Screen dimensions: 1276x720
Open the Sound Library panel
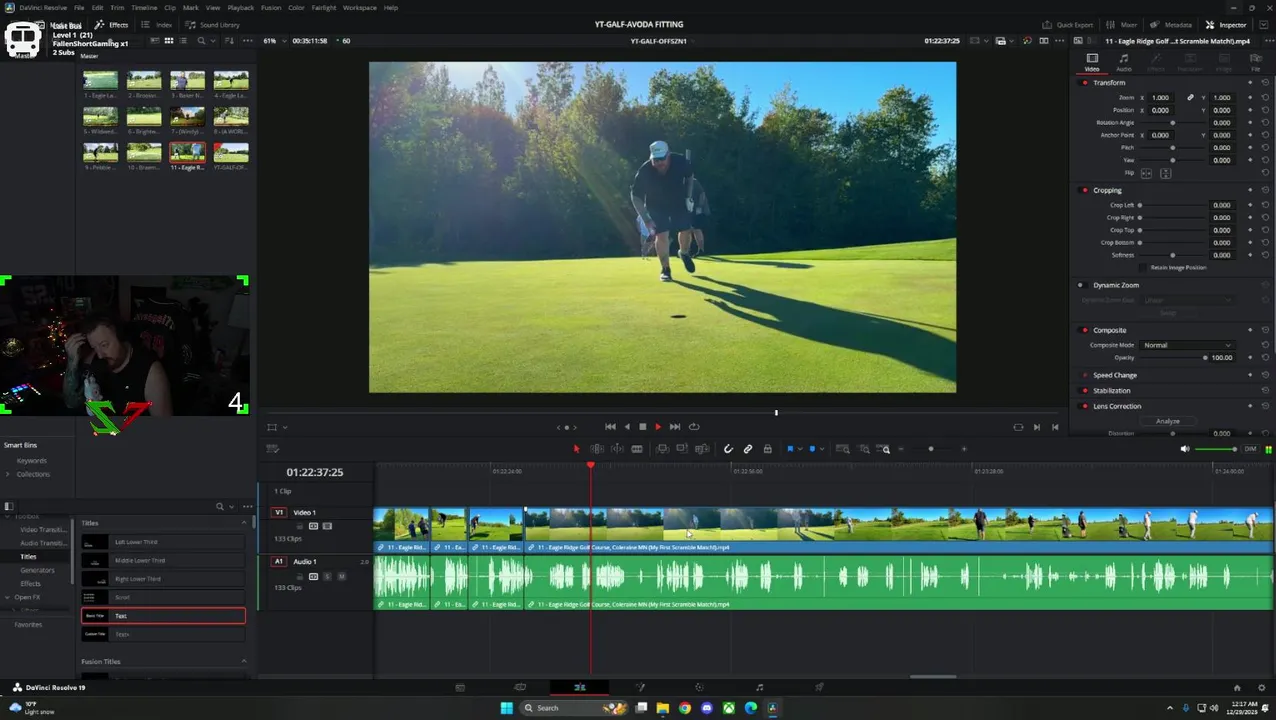click(212, 25)
